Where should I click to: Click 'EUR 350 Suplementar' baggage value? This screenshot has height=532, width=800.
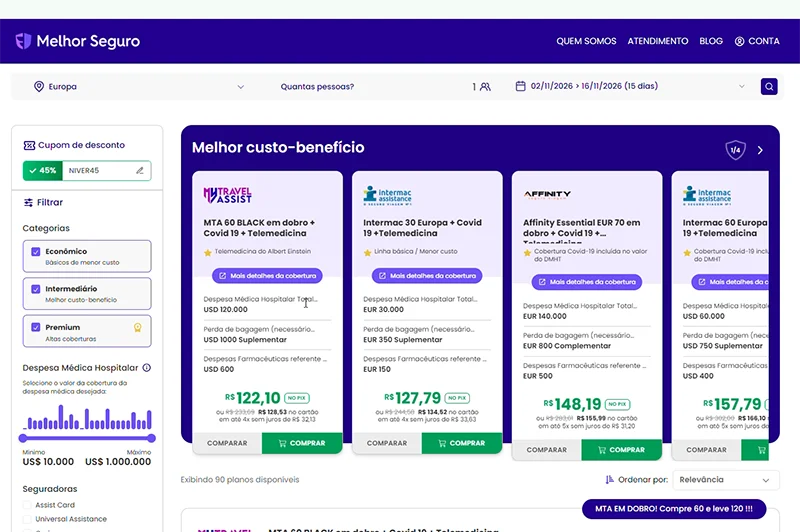tap(403, 340)
